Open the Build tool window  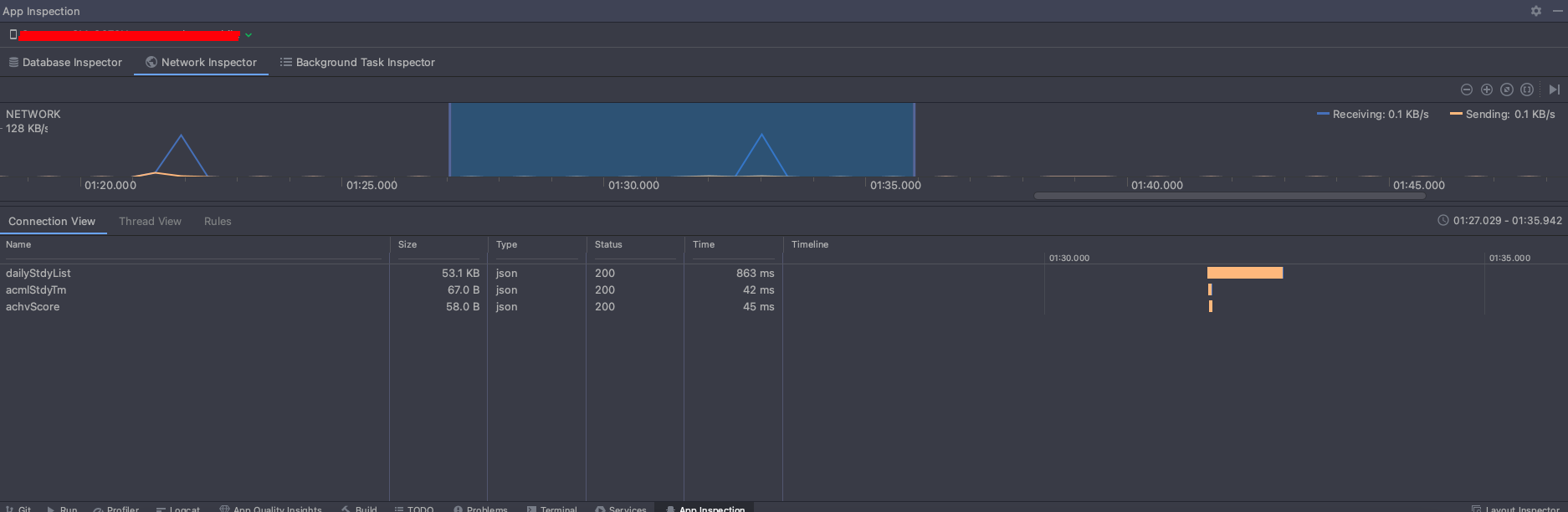click(359, 508)
